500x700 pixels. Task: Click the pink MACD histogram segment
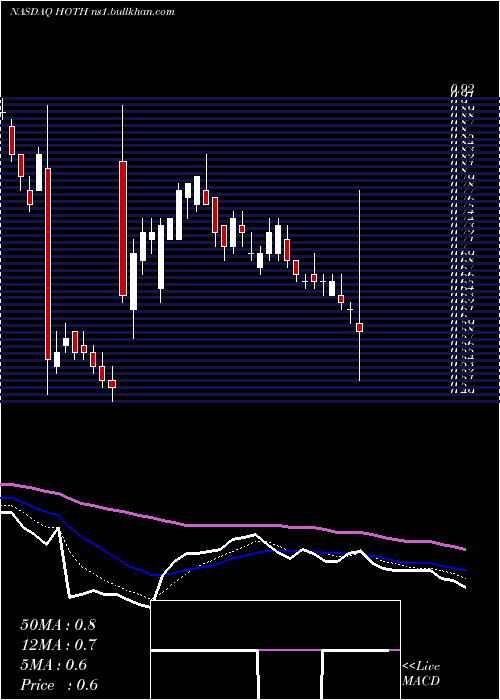click(290, 650)
